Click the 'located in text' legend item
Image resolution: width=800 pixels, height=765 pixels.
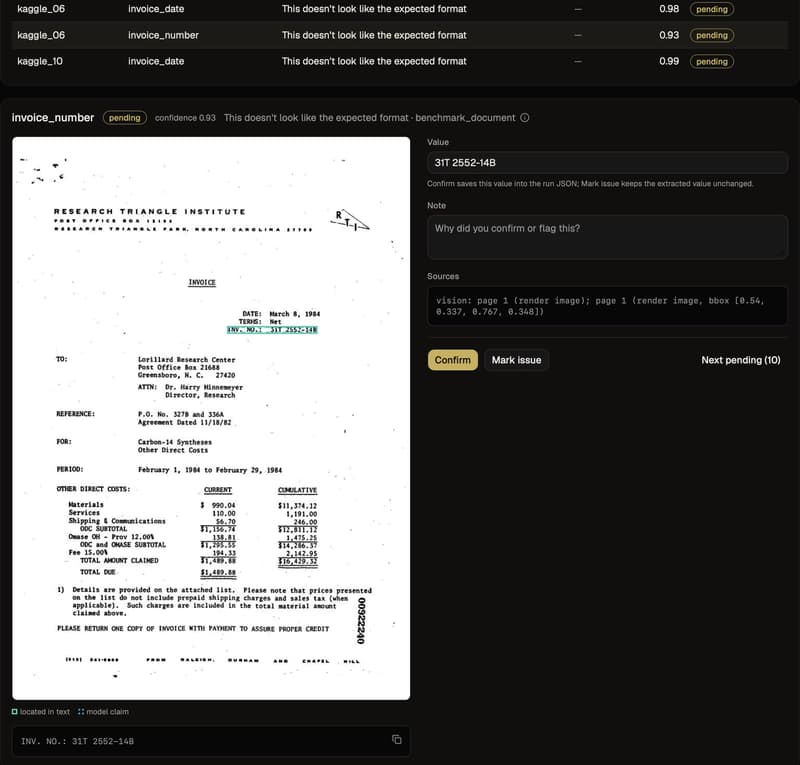(41, 711)
